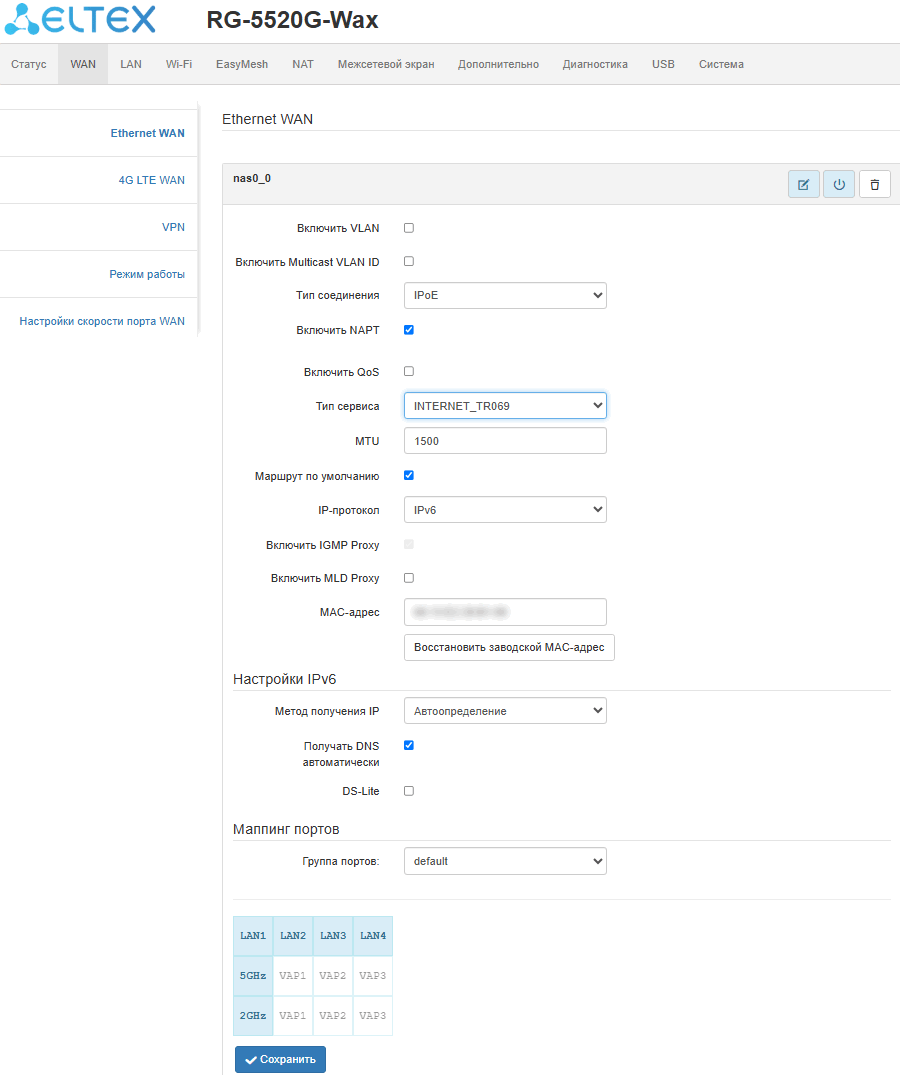This screenshot has height=1075, width=900.
Task: Open the 4G LTE WAN sidebar link
Action: point(151,181)
